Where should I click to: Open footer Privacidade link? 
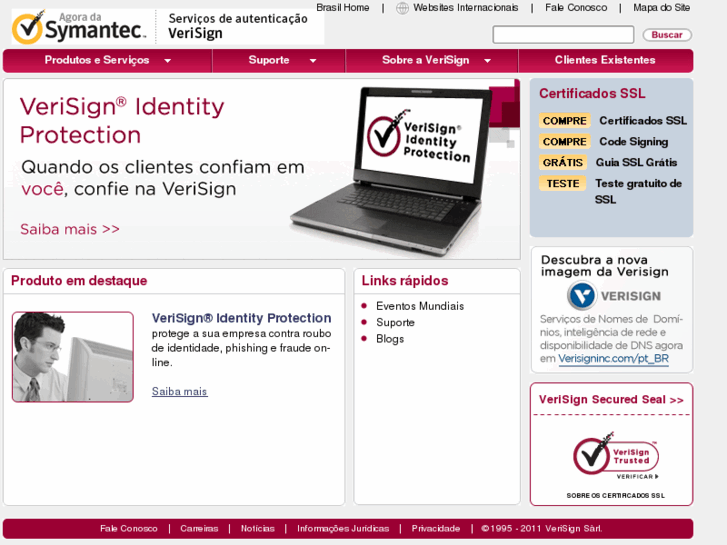435,528
